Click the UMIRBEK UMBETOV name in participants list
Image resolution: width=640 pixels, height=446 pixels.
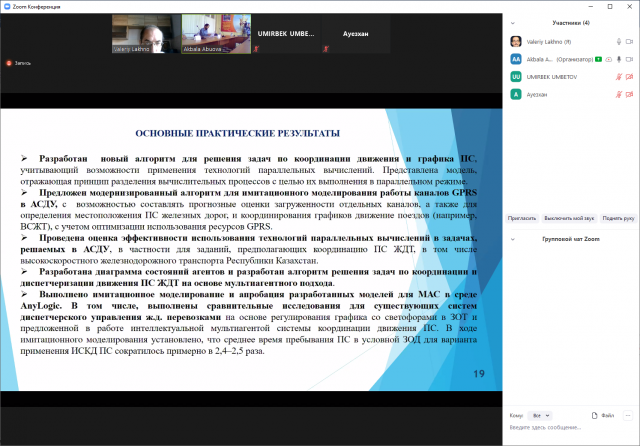click(x=551, y=77)
